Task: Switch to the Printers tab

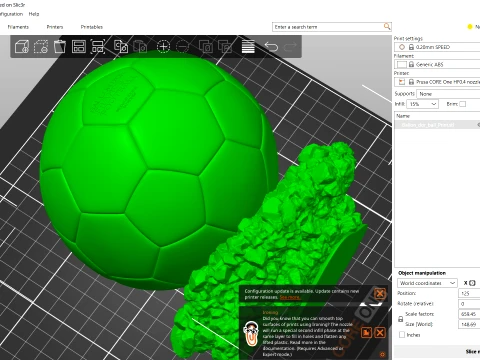Action: 55,27
